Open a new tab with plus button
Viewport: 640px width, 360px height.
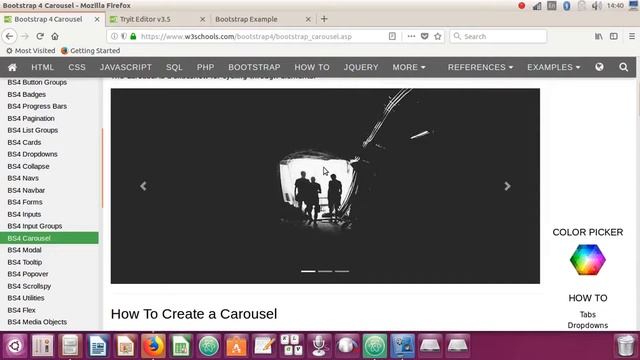[324, 19]
